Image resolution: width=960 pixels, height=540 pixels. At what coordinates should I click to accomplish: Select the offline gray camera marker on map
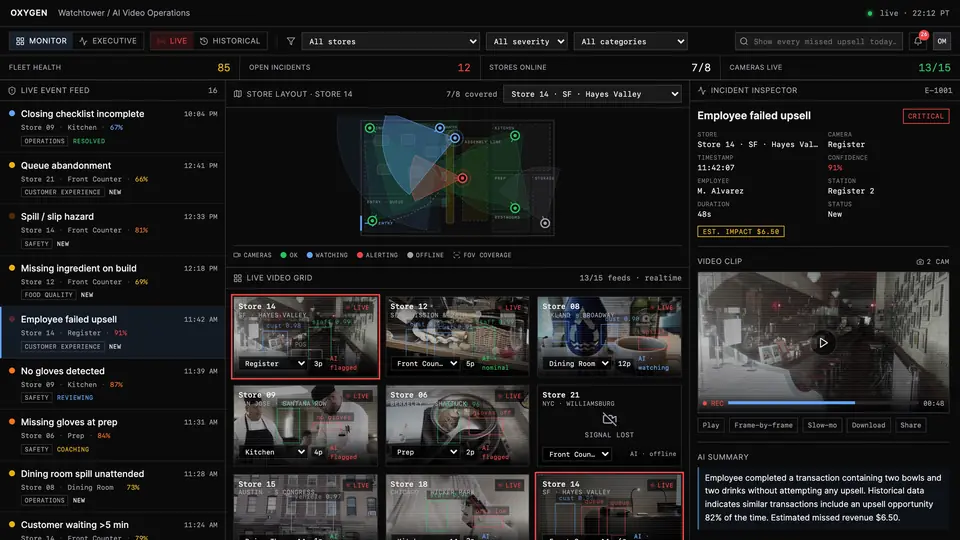pos(545,223)
